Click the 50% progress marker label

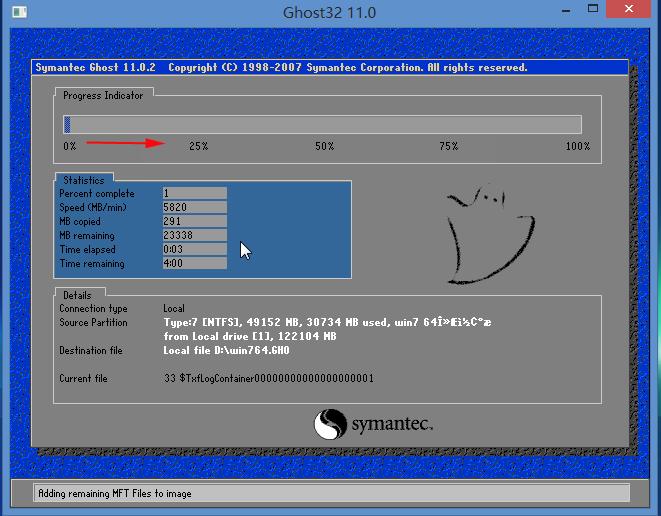[x=324, y=147]
